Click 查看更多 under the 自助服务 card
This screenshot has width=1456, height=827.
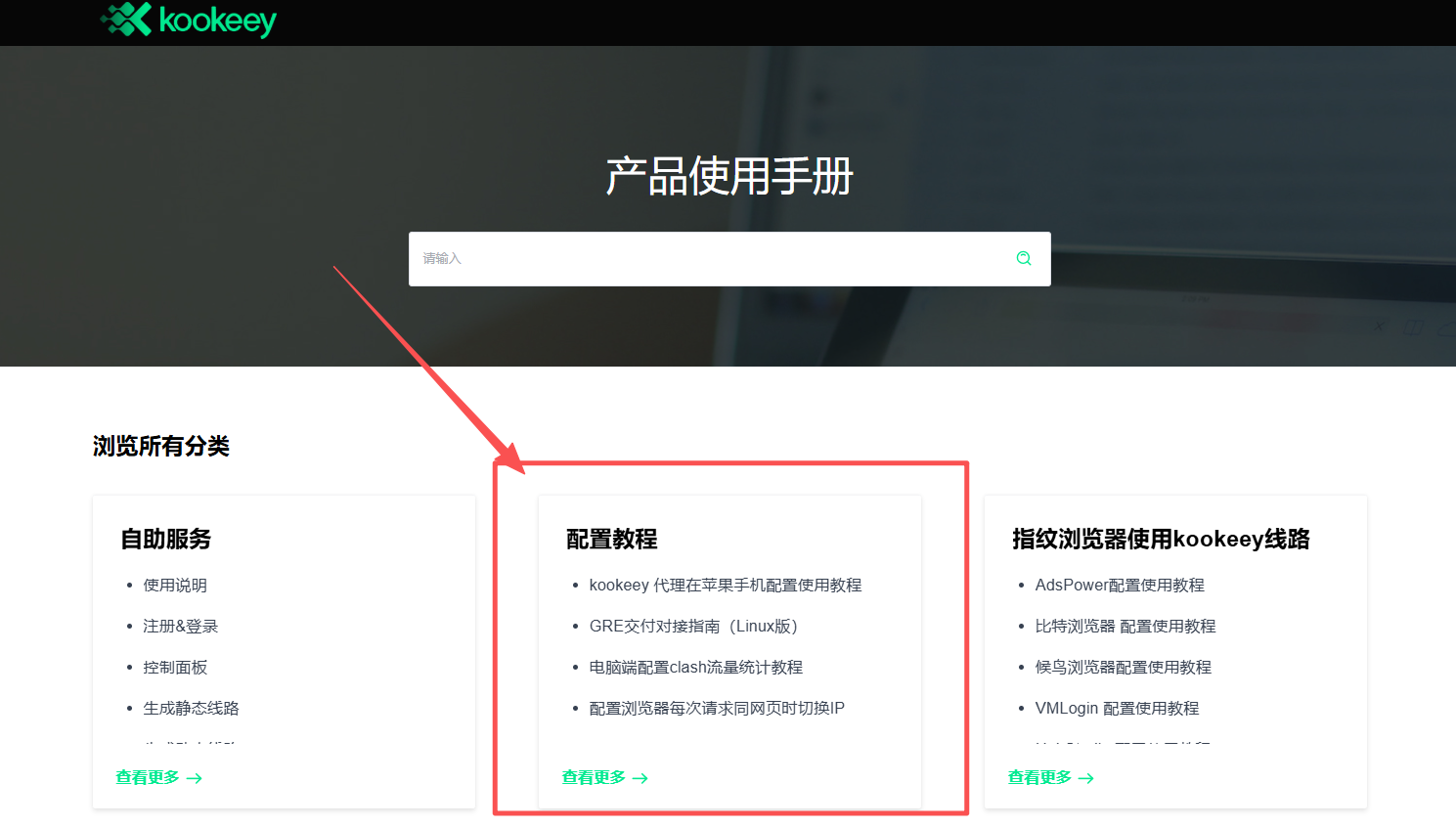coord(146,777)
